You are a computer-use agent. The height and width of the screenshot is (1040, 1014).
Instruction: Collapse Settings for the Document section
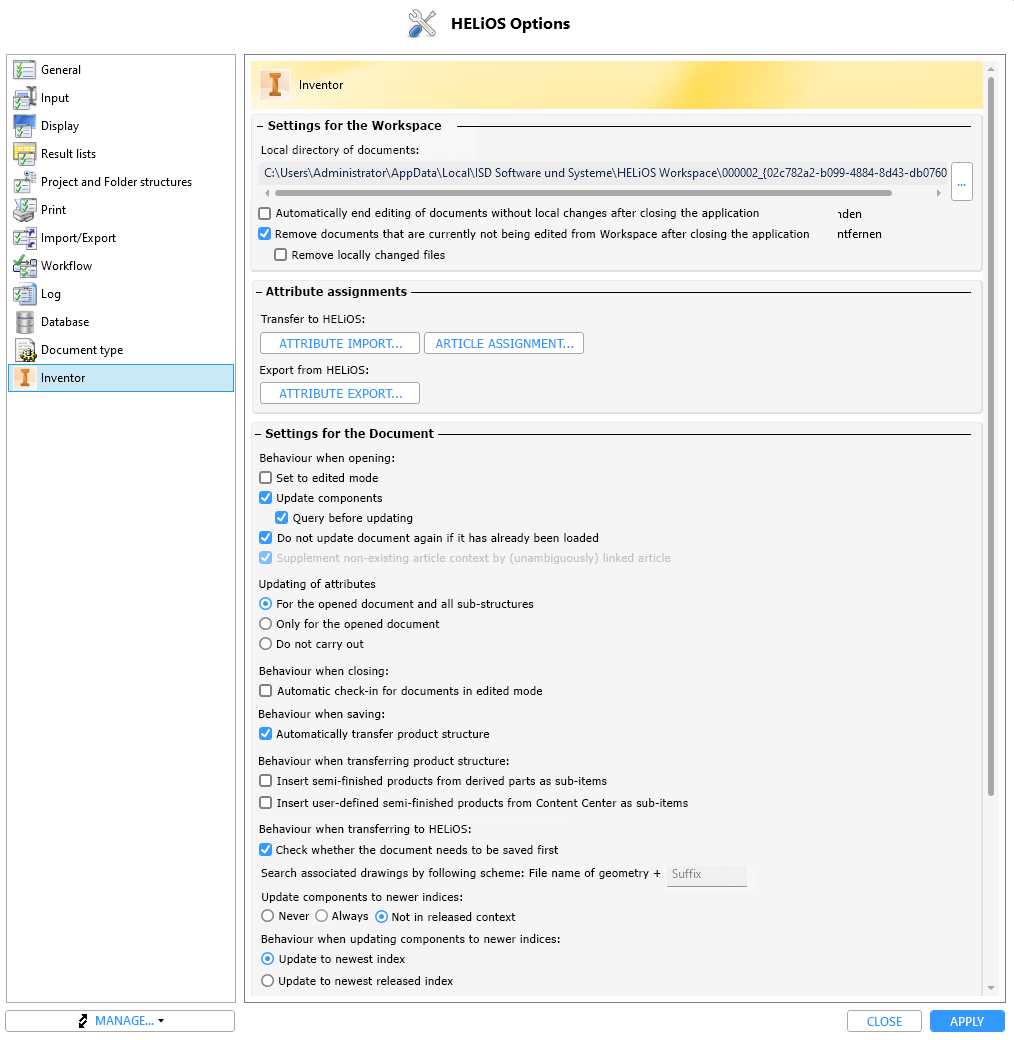(x=259, y=434)
